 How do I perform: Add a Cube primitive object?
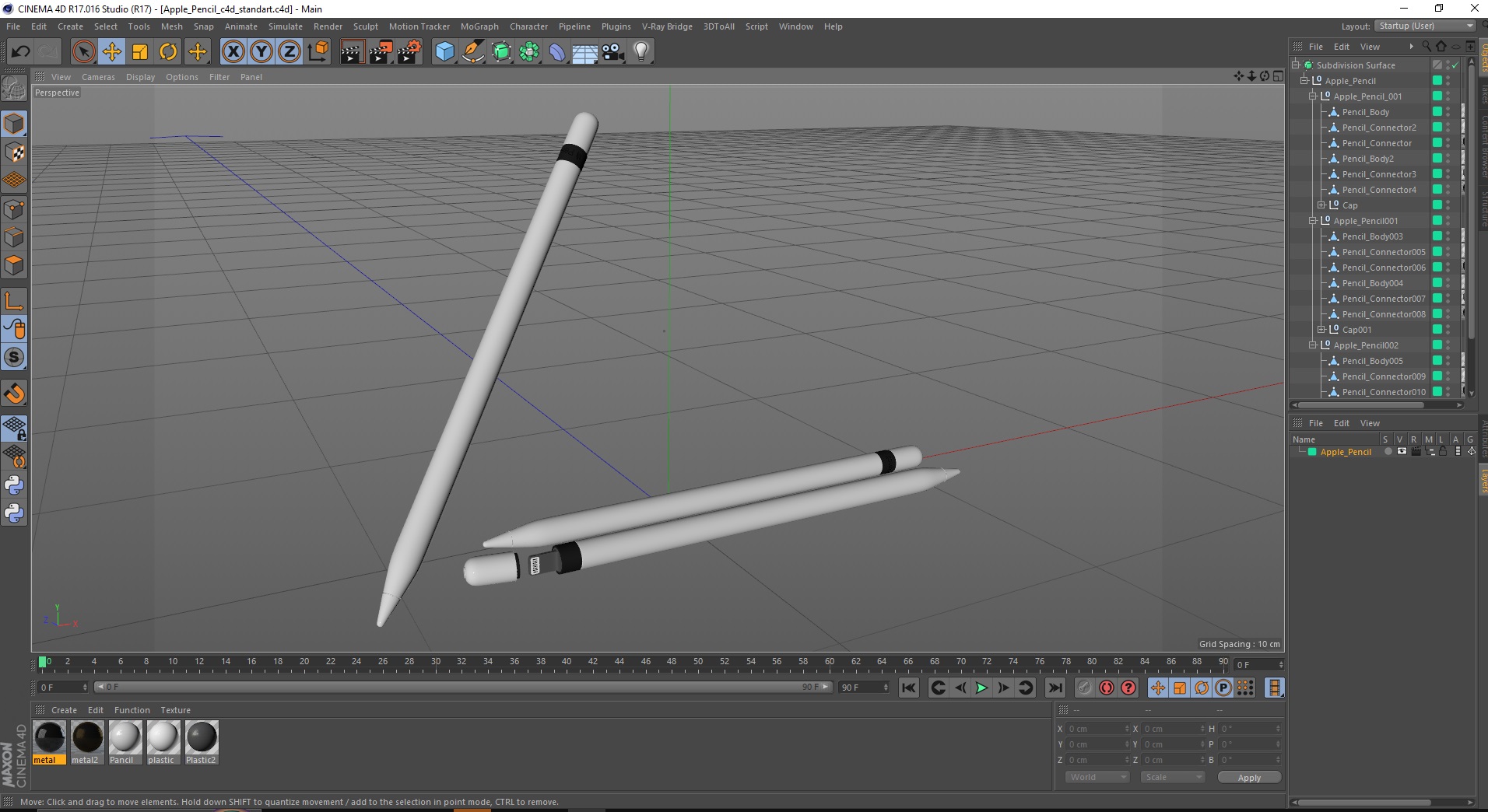[444, 52]
